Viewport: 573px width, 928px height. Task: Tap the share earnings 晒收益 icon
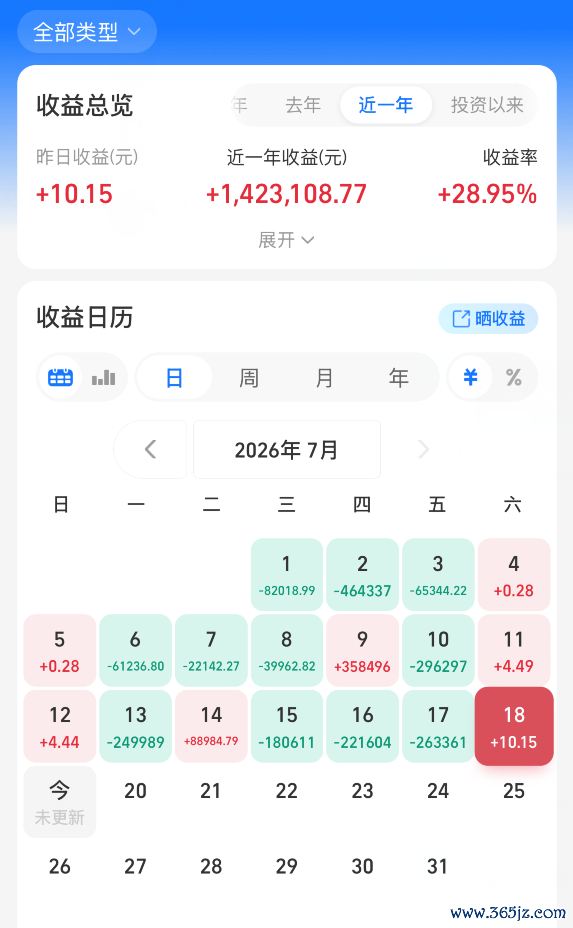462,319
